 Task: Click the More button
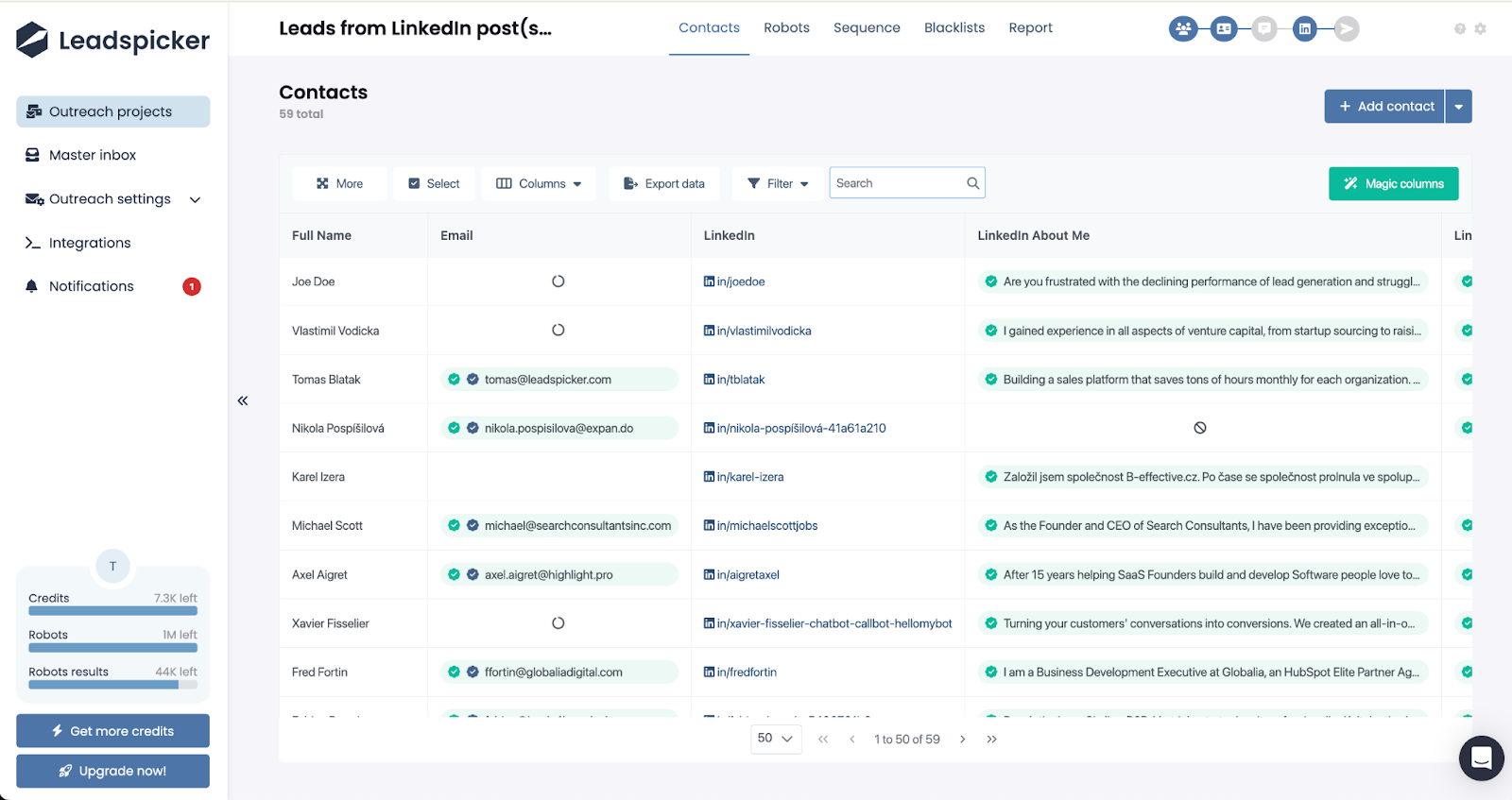(339, 183)
